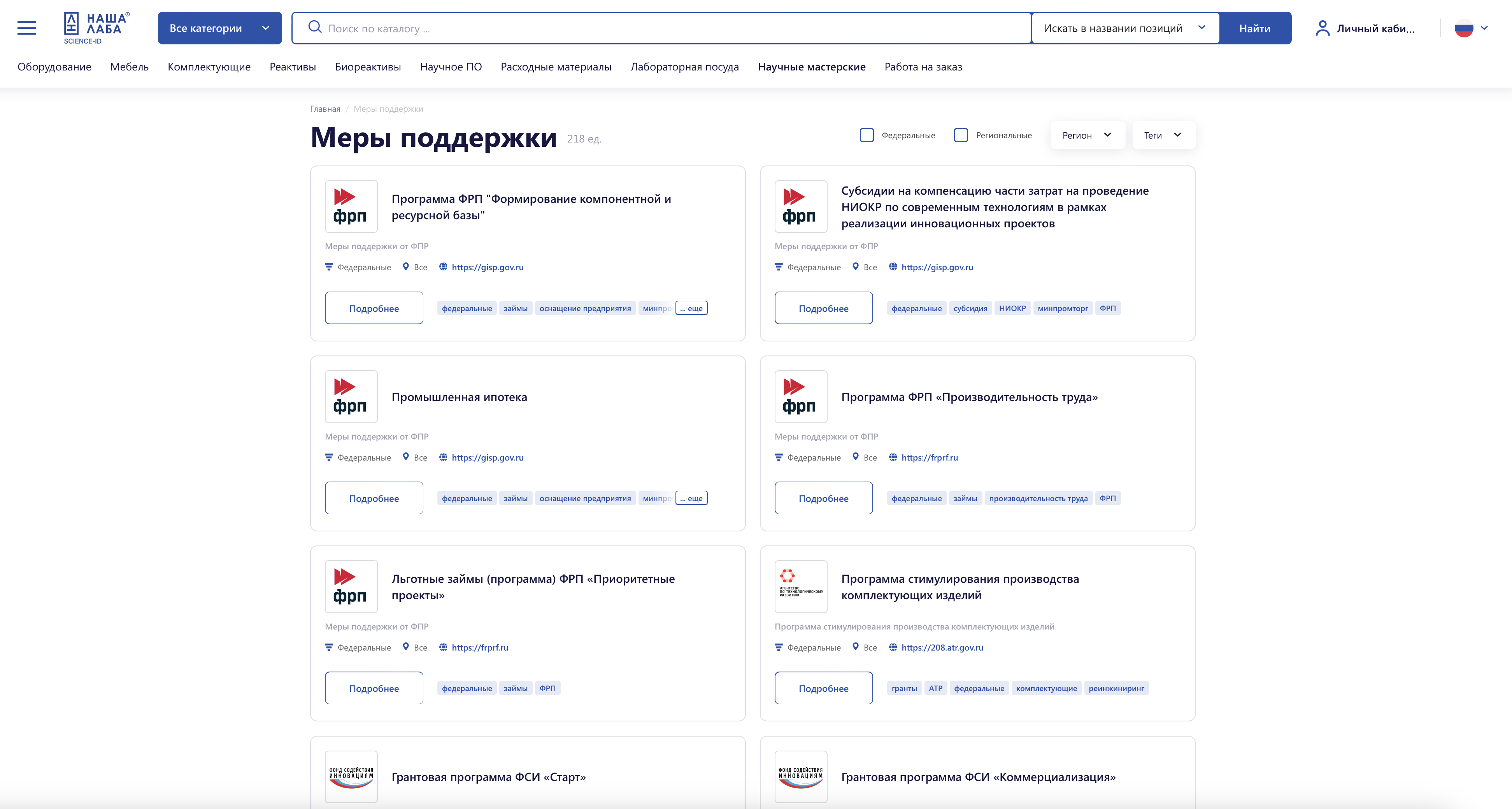The width and height of the screenshot is (1512, 809).
Task: Click ФРП logo of Промышленная ипотека card
Action: (351, 397)
